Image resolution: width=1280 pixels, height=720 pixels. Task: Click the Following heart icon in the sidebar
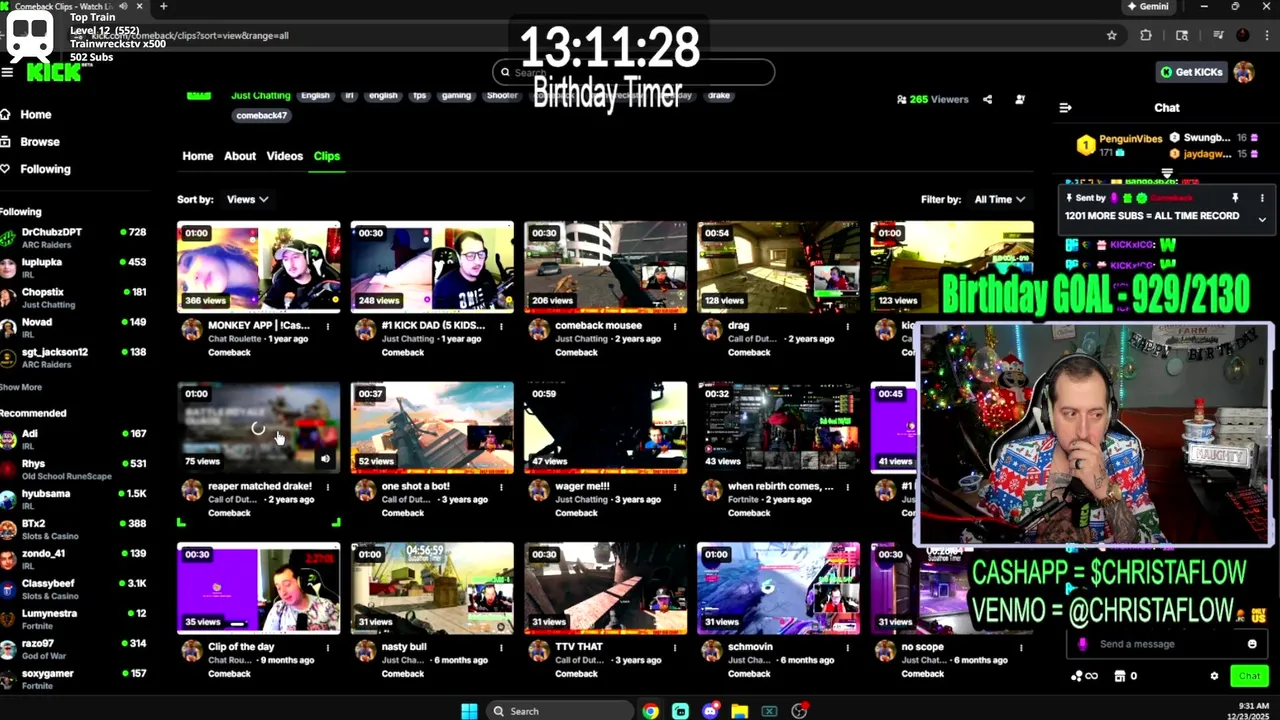[5, 169]
